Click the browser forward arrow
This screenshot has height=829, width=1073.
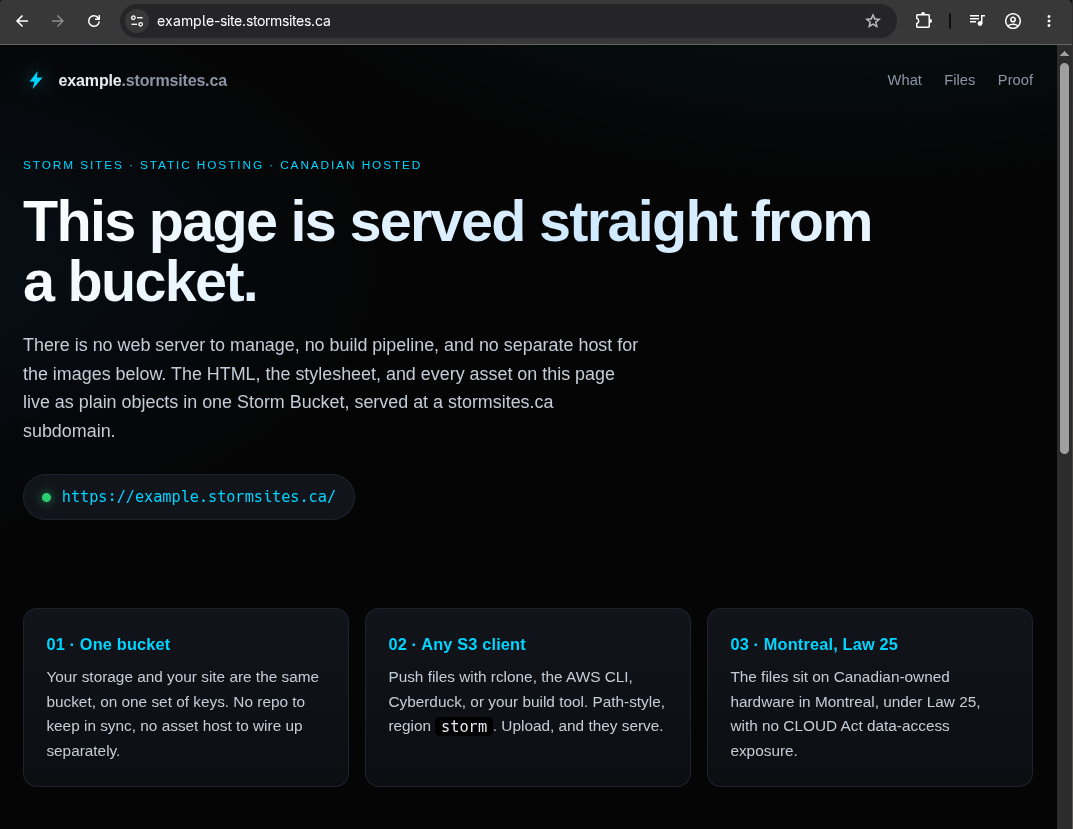[58, 21]
